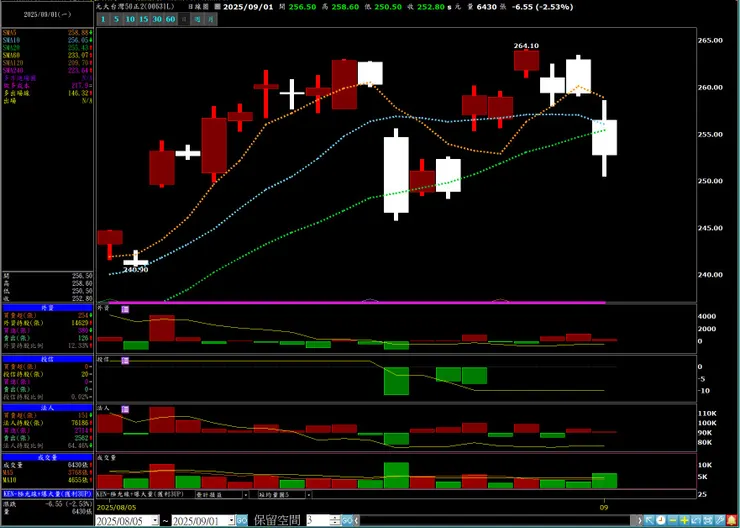
Task: Click the 240.90 low price label
Action: pyautogui.click(x=135, y=269)
